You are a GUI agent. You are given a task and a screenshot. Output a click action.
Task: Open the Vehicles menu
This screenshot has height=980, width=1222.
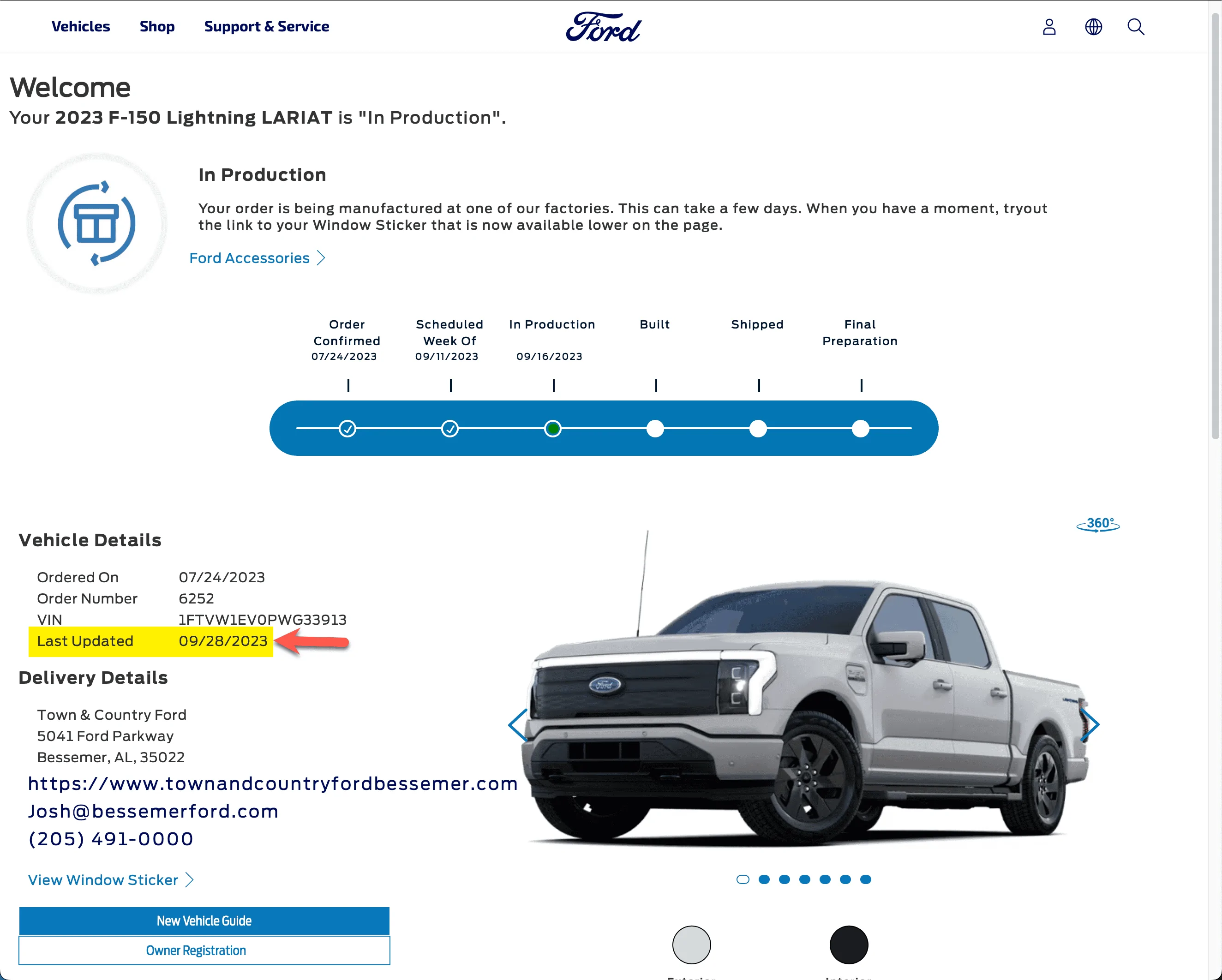pyautogui.click(x=80, y=27)
